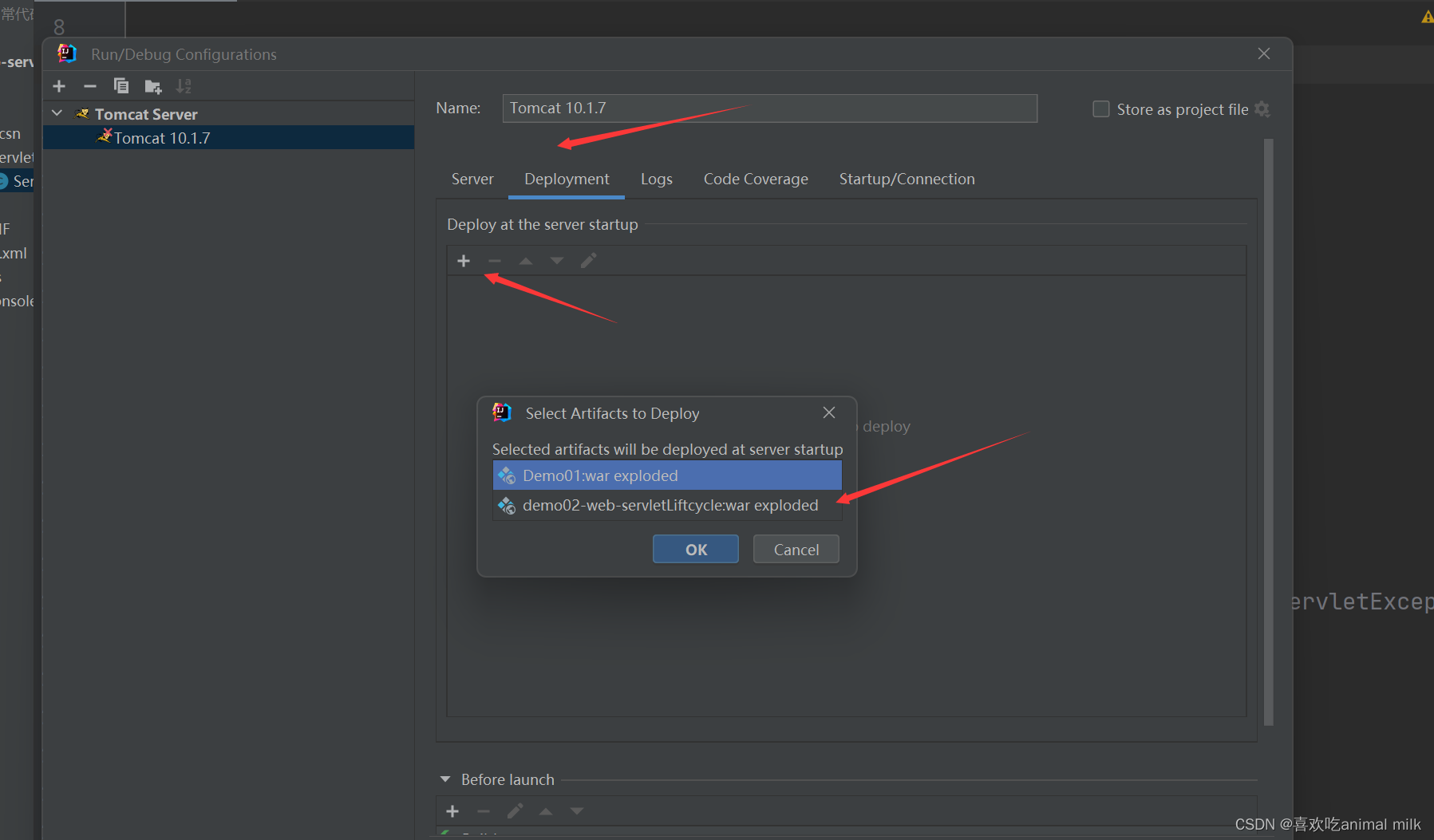Copy the Tomcat 10.1.7 configuration
Screen dimensions: 1434x840
(121, 85)
